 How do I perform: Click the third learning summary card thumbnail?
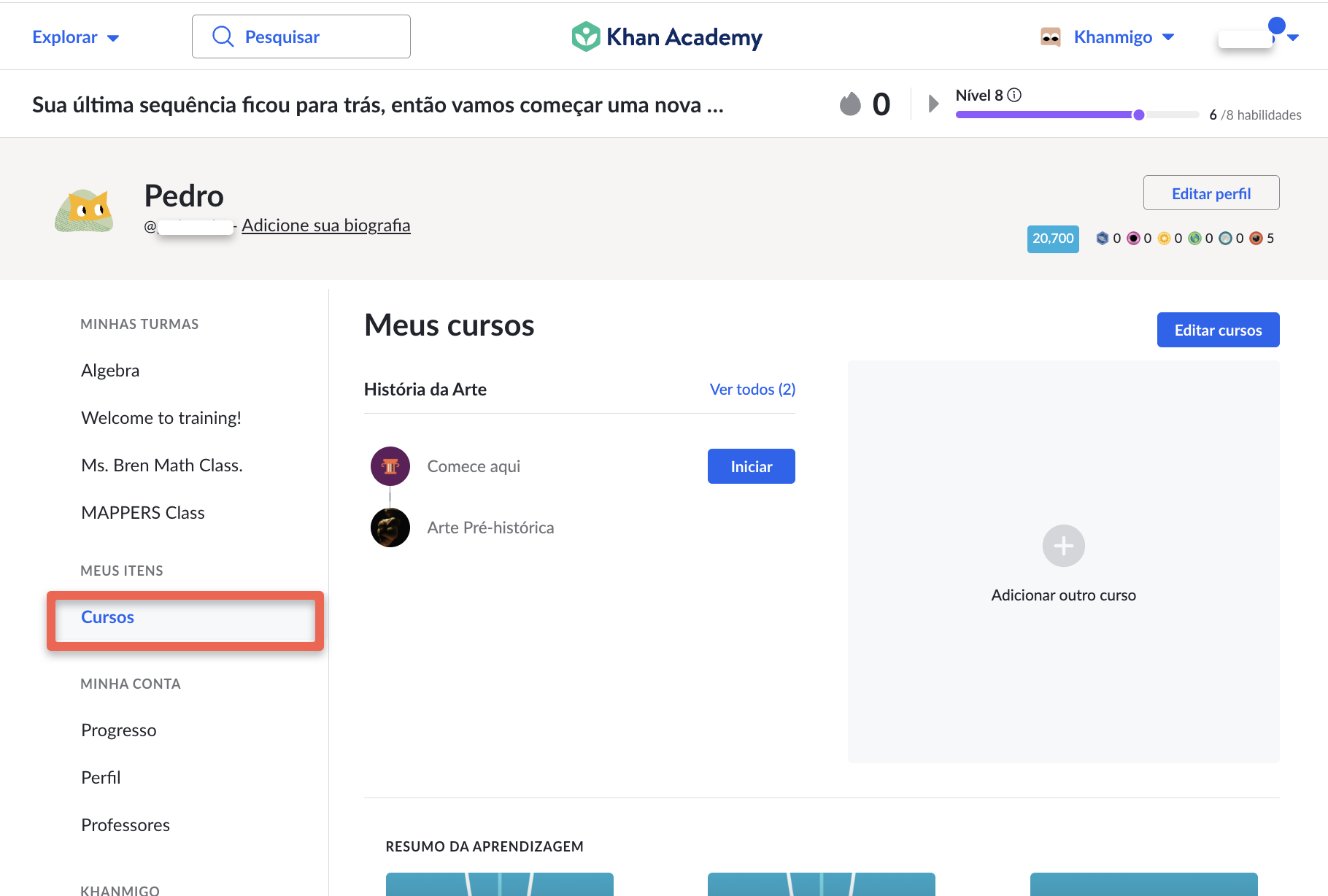(x=1144, y=884)
